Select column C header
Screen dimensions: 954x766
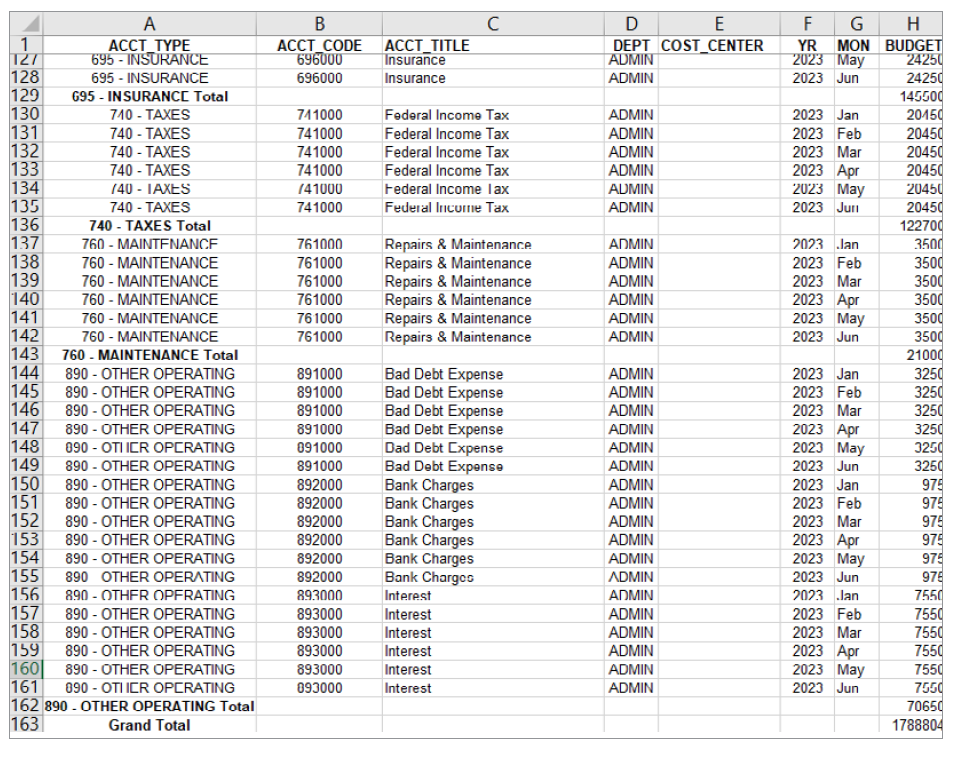coord(493,24)
